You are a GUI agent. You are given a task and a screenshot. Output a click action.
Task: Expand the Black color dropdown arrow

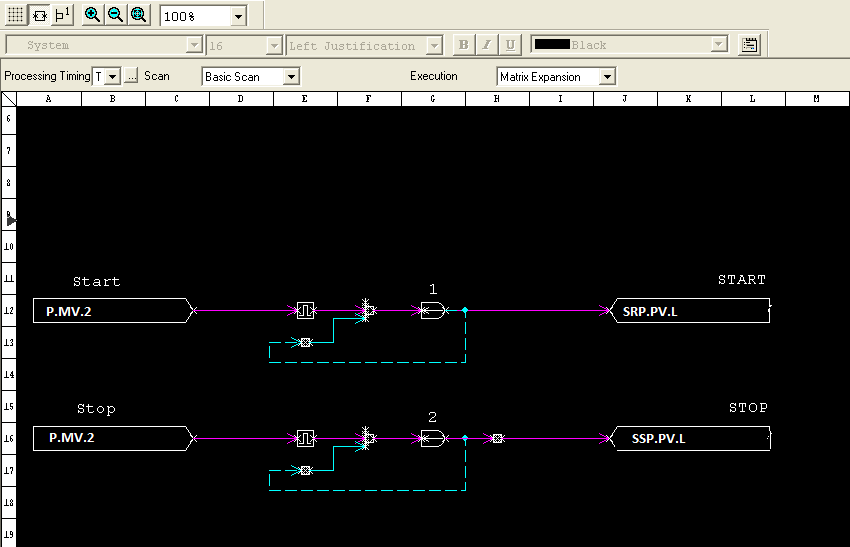click(x=718, y=44)
